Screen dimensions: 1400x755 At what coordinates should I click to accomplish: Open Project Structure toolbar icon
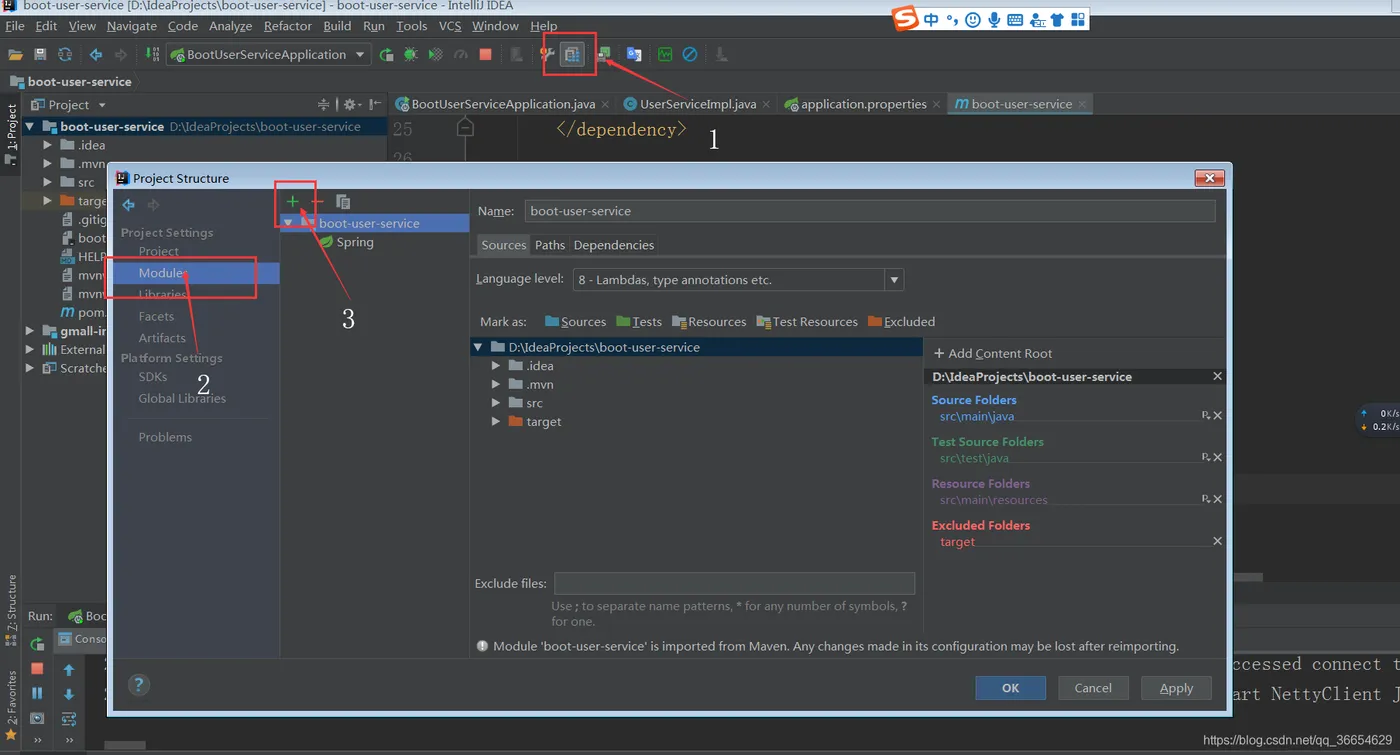tap(572, 55)
